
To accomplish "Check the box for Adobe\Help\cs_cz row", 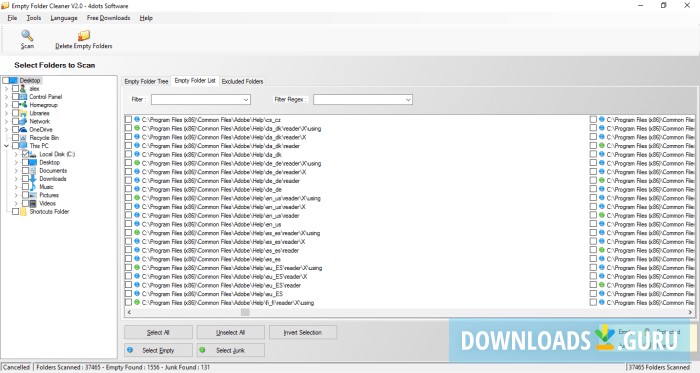I will (x=129, y=120).
